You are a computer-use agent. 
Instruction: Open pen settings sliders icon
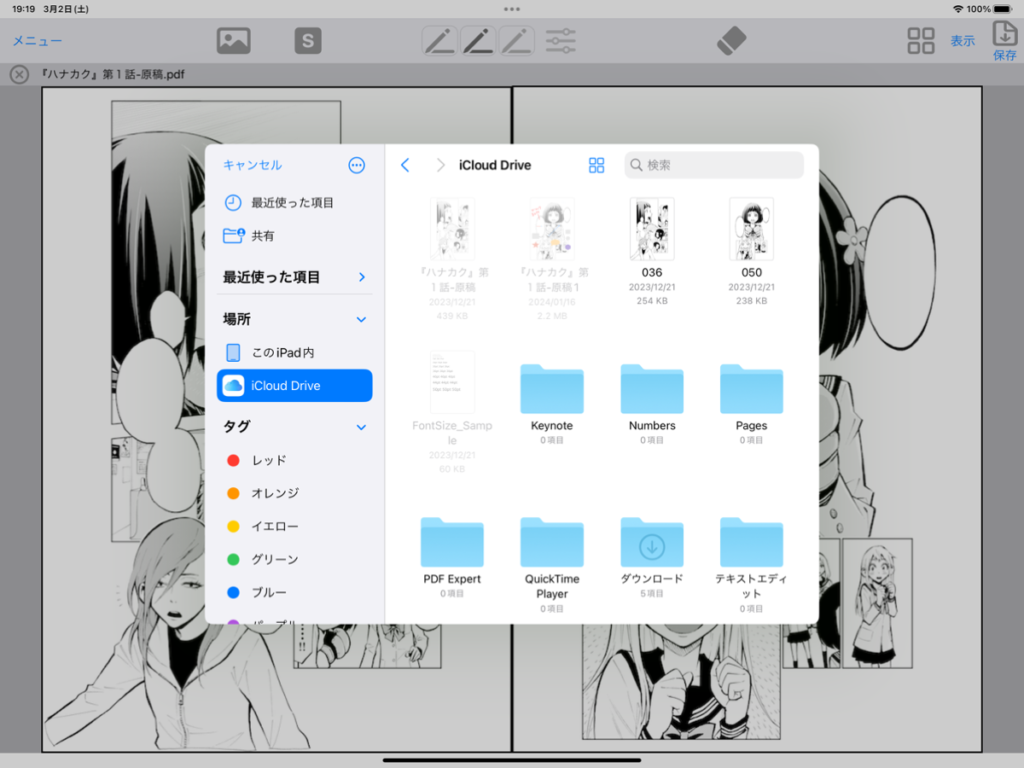(560, 40)
